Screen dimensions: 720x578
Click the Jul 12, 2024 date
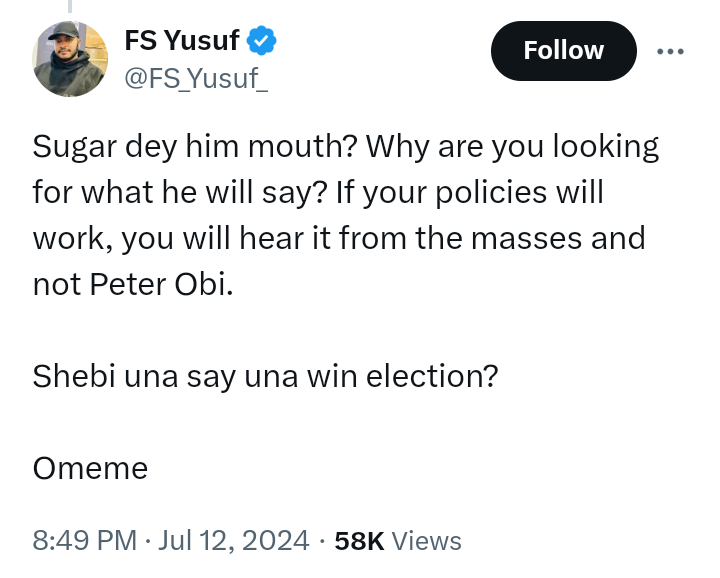(x=233, y=541)
